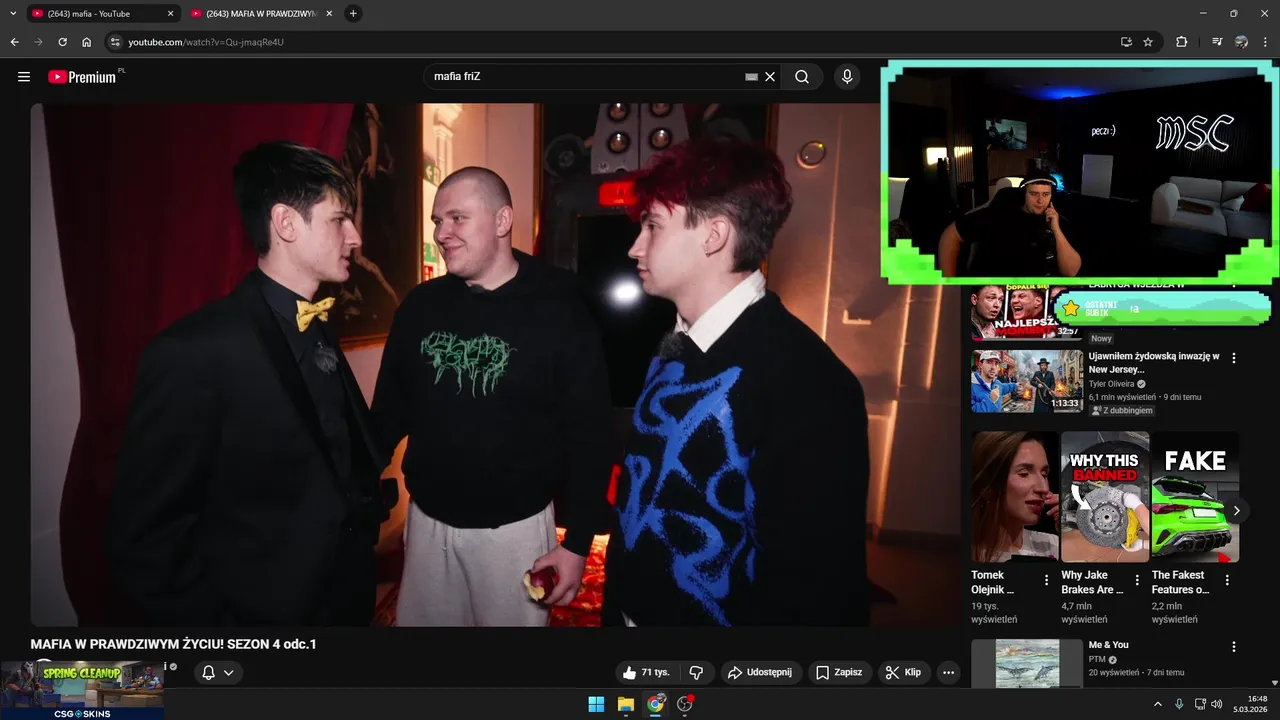Open system tray microphone indicator
The width and height of the screenshot is (1280, 720).
pyautogui.click(x=1179, y=704)
